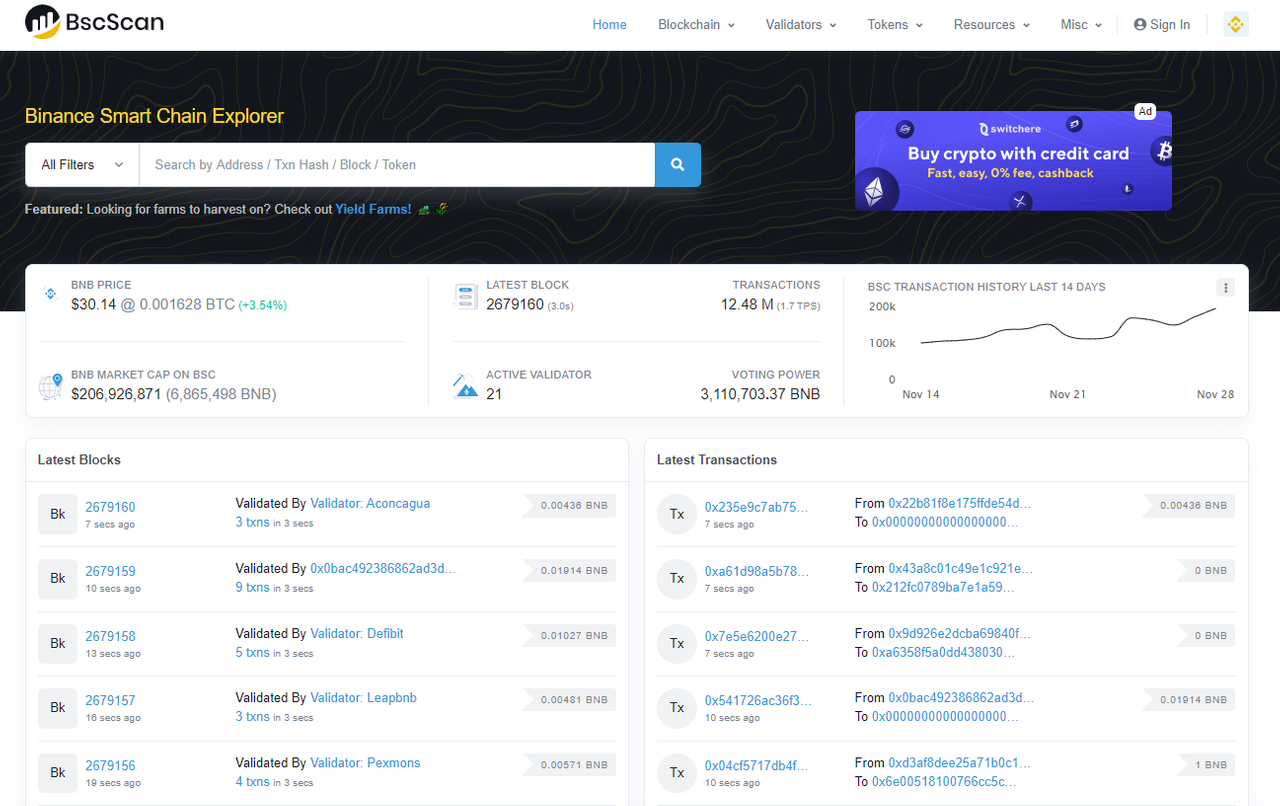Click the BNB price icon
The image size is (1280, 806).
[50, 294]
